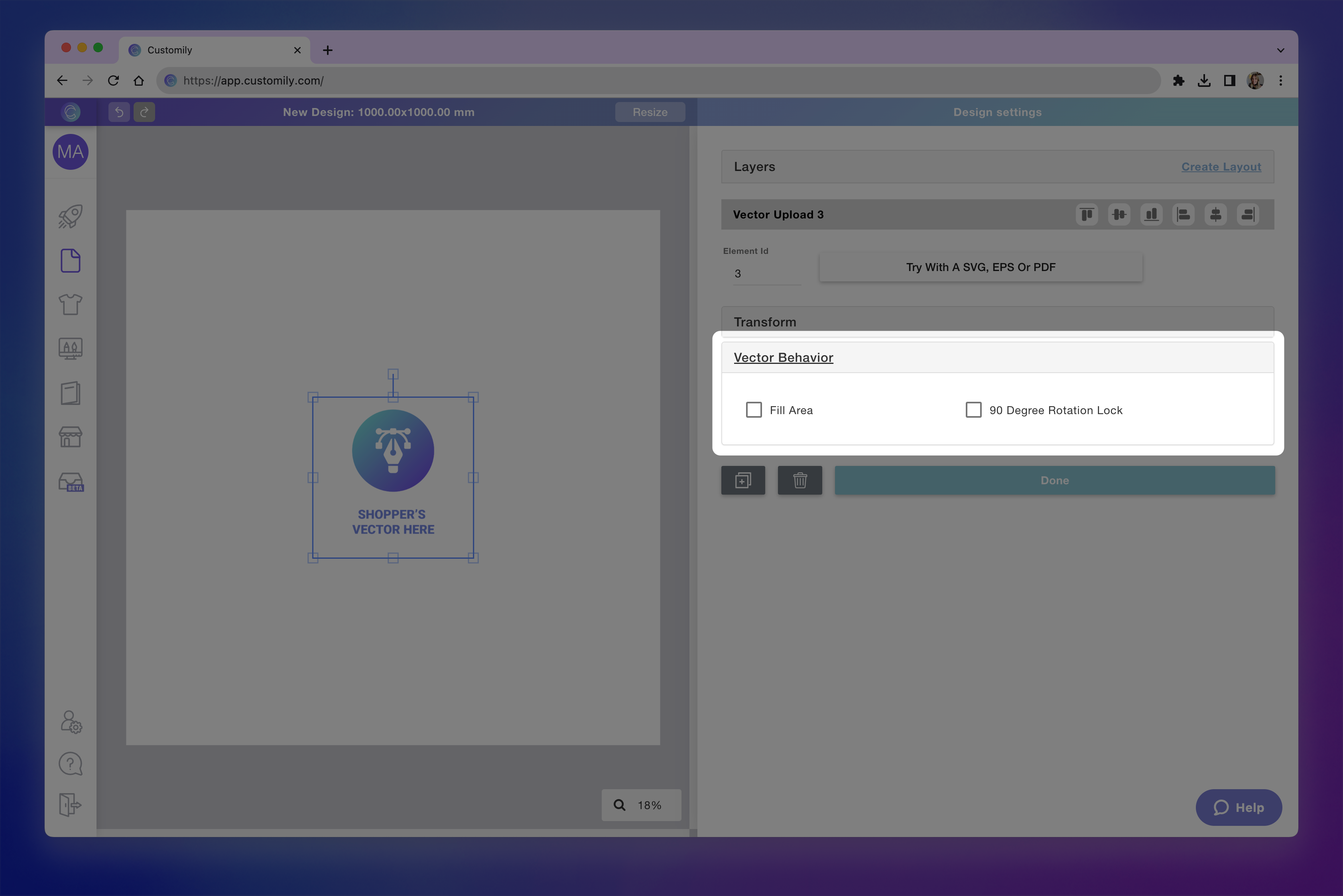
Task: Expand the Transform section
Action: 765,322
